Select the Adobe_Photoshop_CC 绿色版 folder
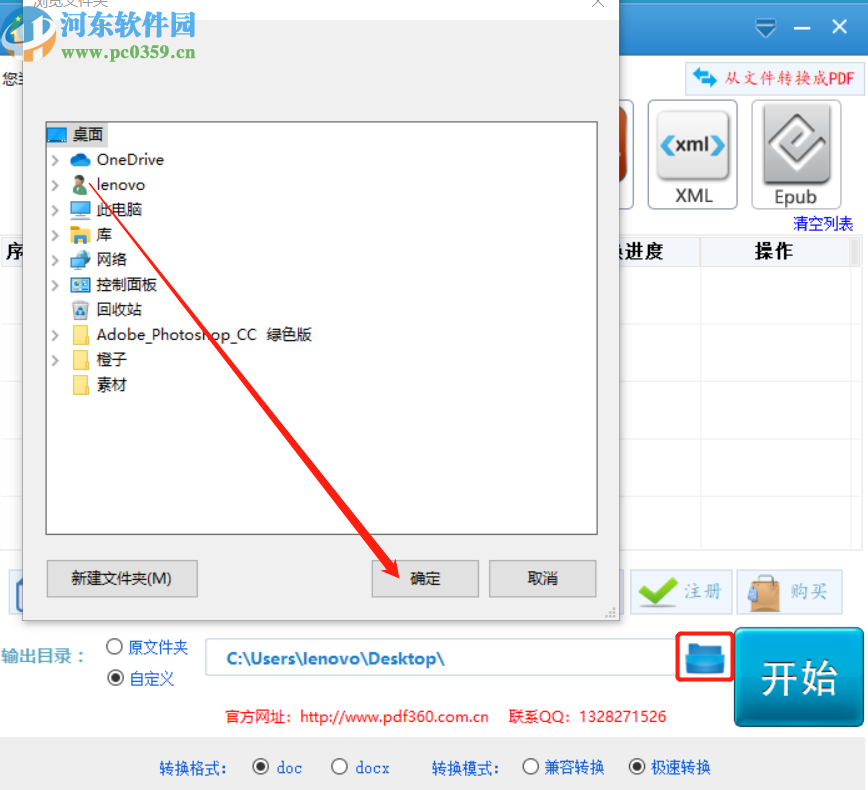 (x=204, y=335)
